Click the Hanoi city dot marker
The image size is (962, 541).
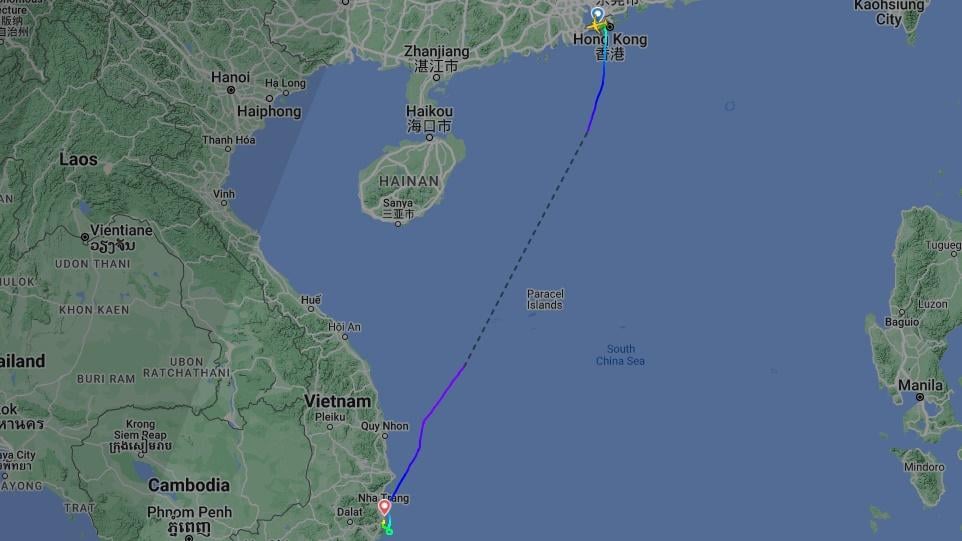click(231, 90)
